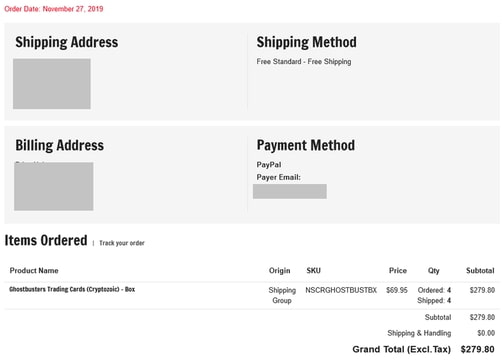This screenshot has width=502, height=360.
Task: Click the Shipping Address heading
Action: (x=67, y=42)
